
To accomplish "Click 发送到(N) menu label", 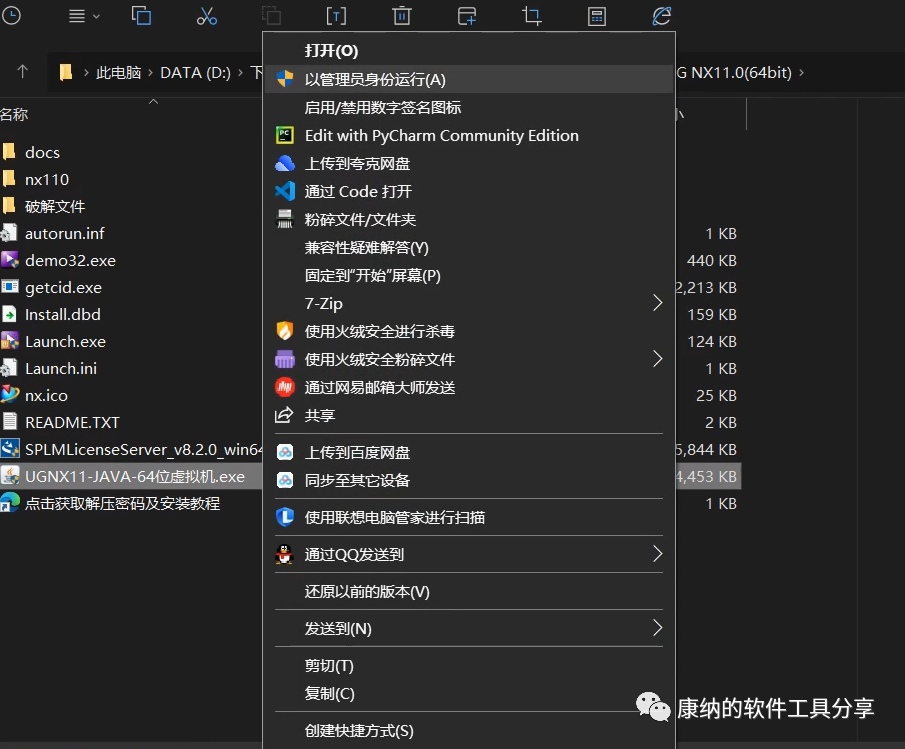I will tap(338, 628).
